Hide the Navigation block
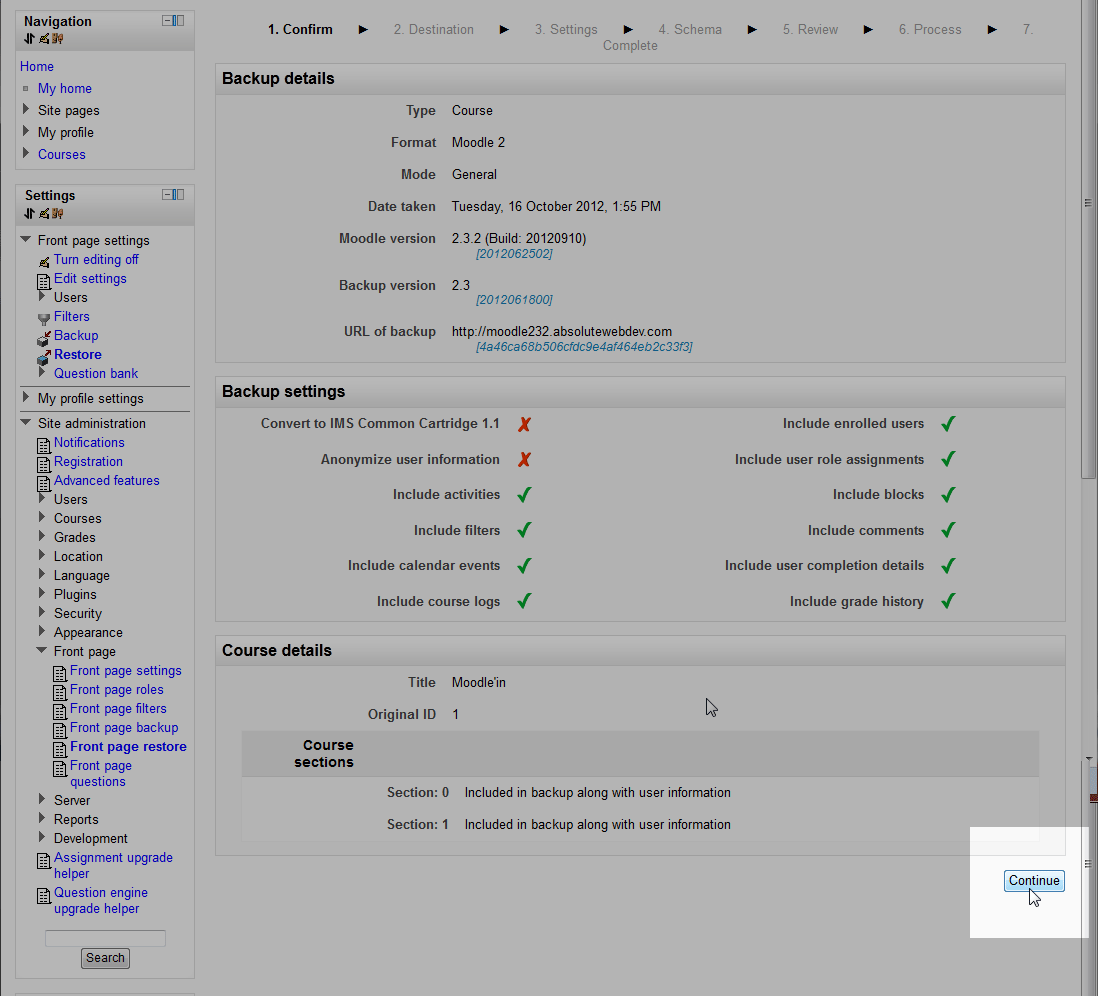This screenshot has height=996, width=1098. (167, 21)
